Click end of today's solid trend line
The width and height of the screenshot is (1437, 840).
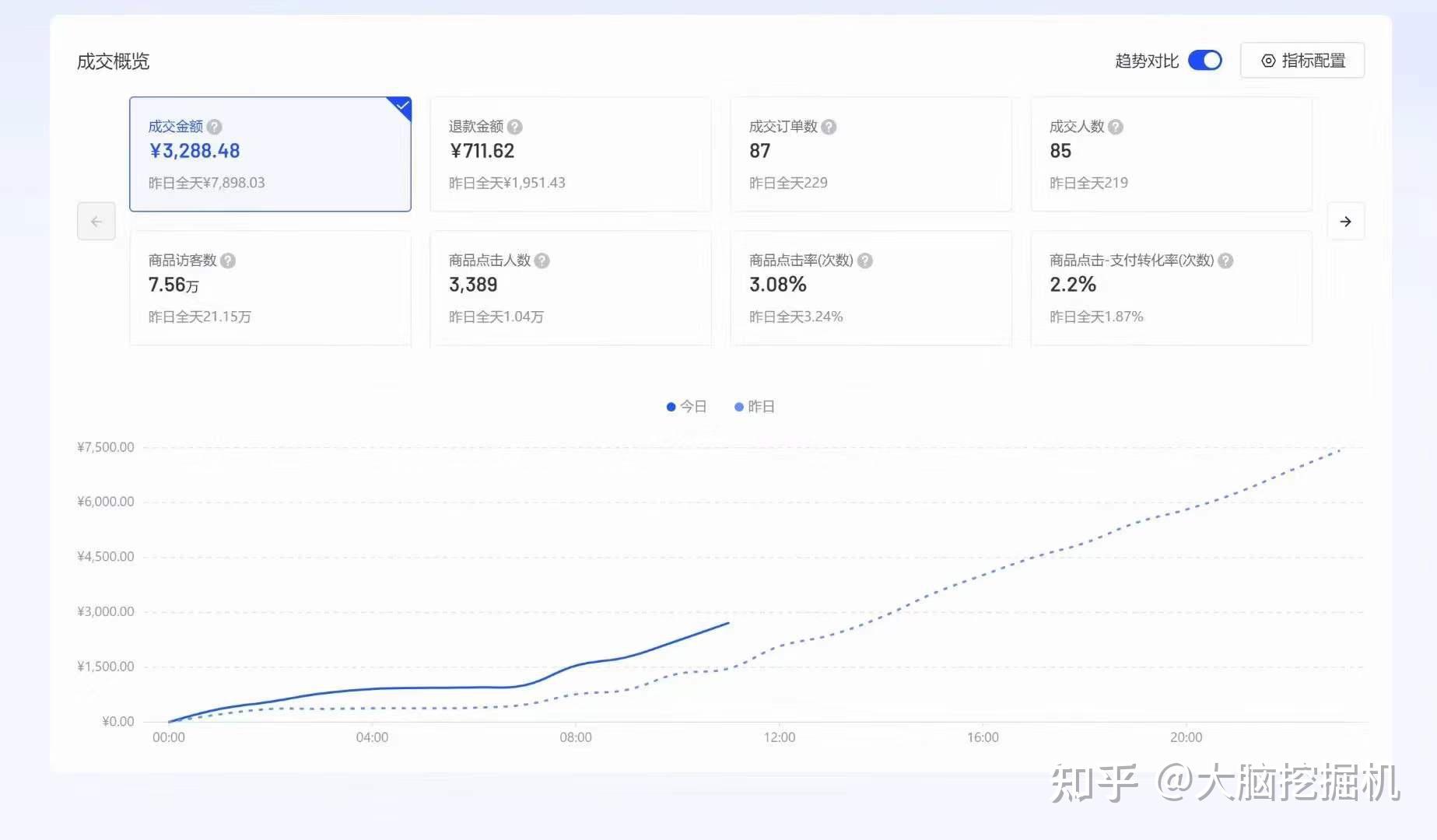click(x=728, y=623)
